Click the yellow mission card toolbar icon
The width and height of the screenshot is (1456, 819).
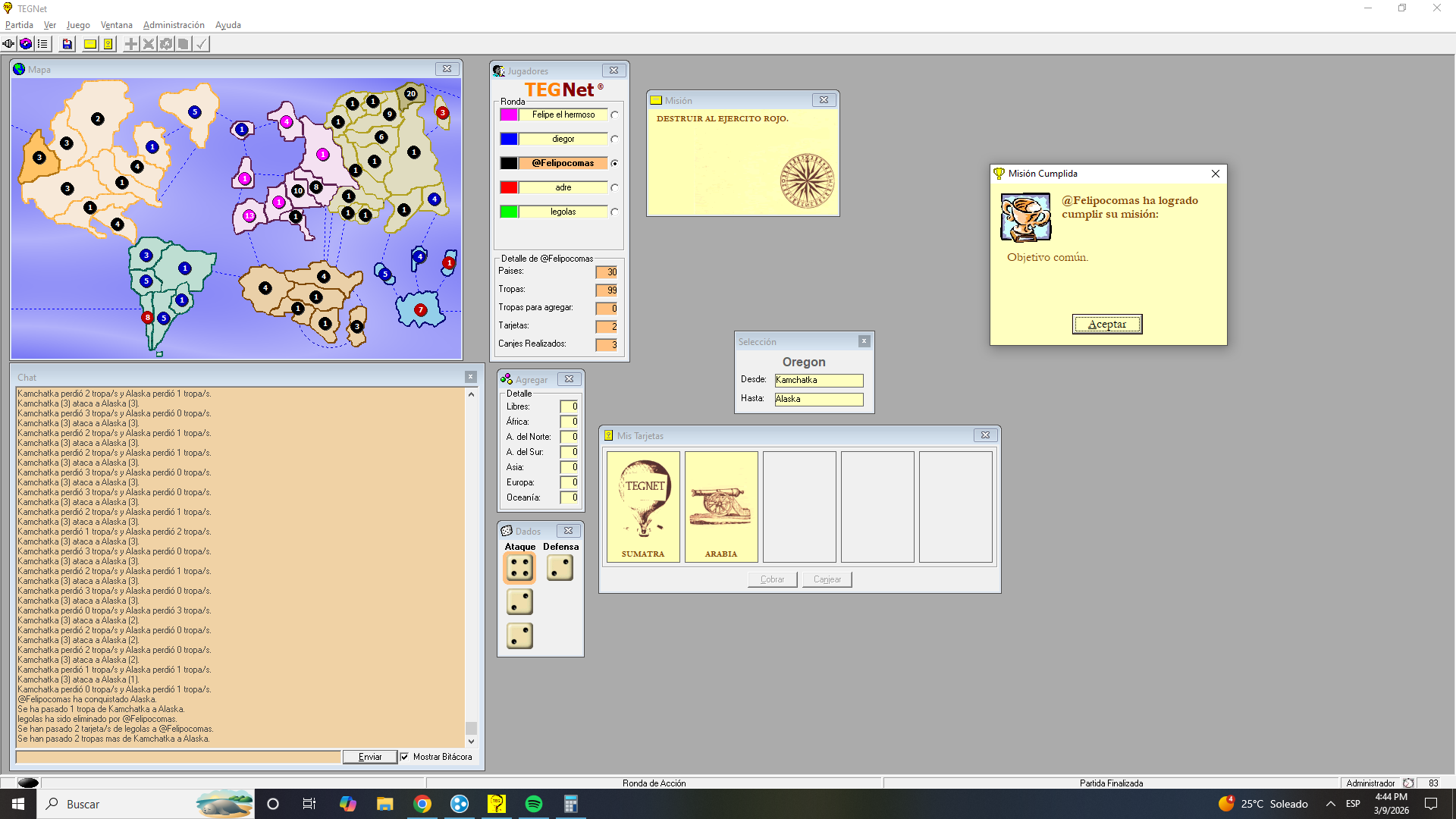(90, 44)
